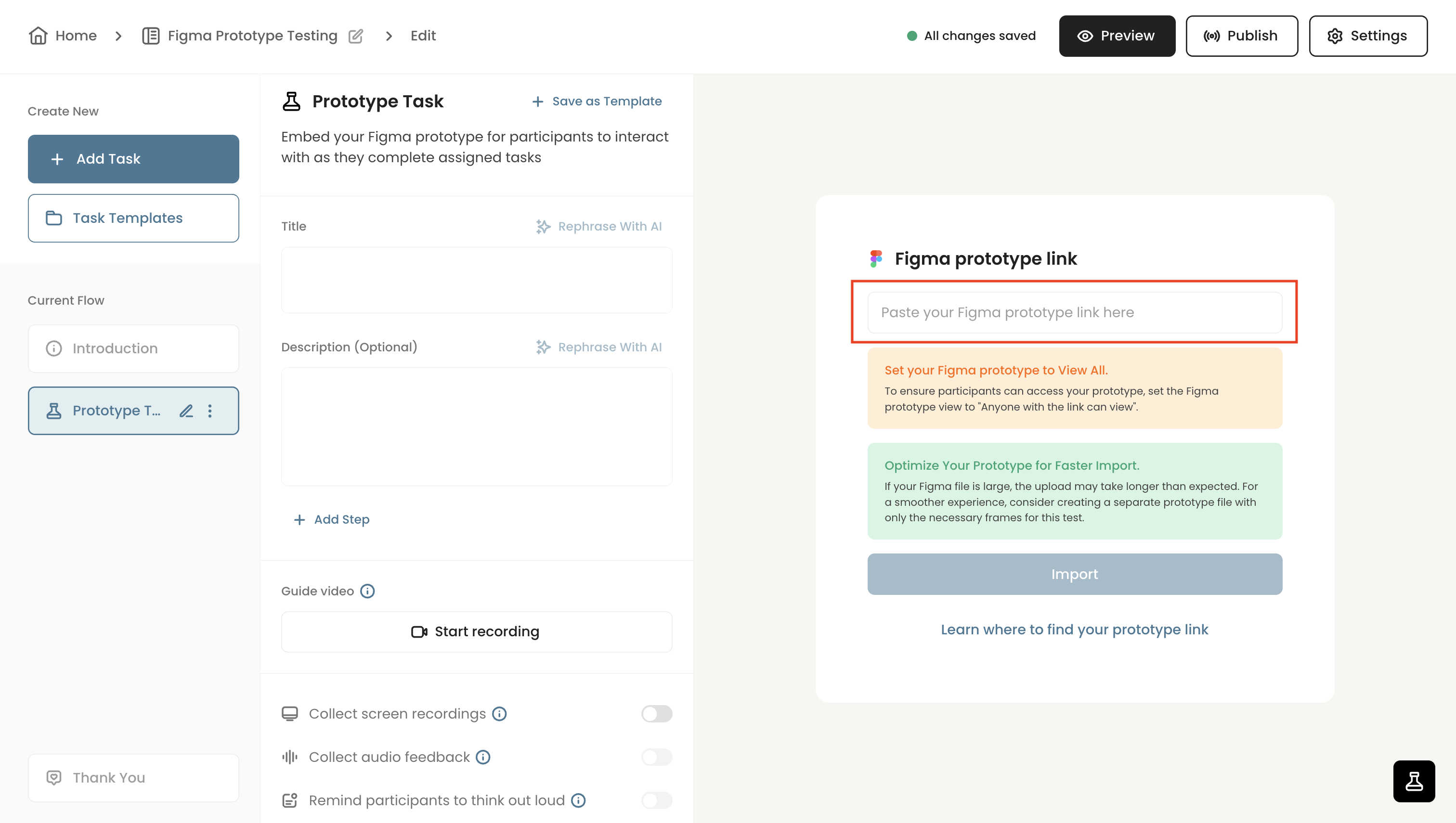The height and width of the screenshot is (823, 1456).
Task: Click the All changes saved status
Action: click(972, 36)
